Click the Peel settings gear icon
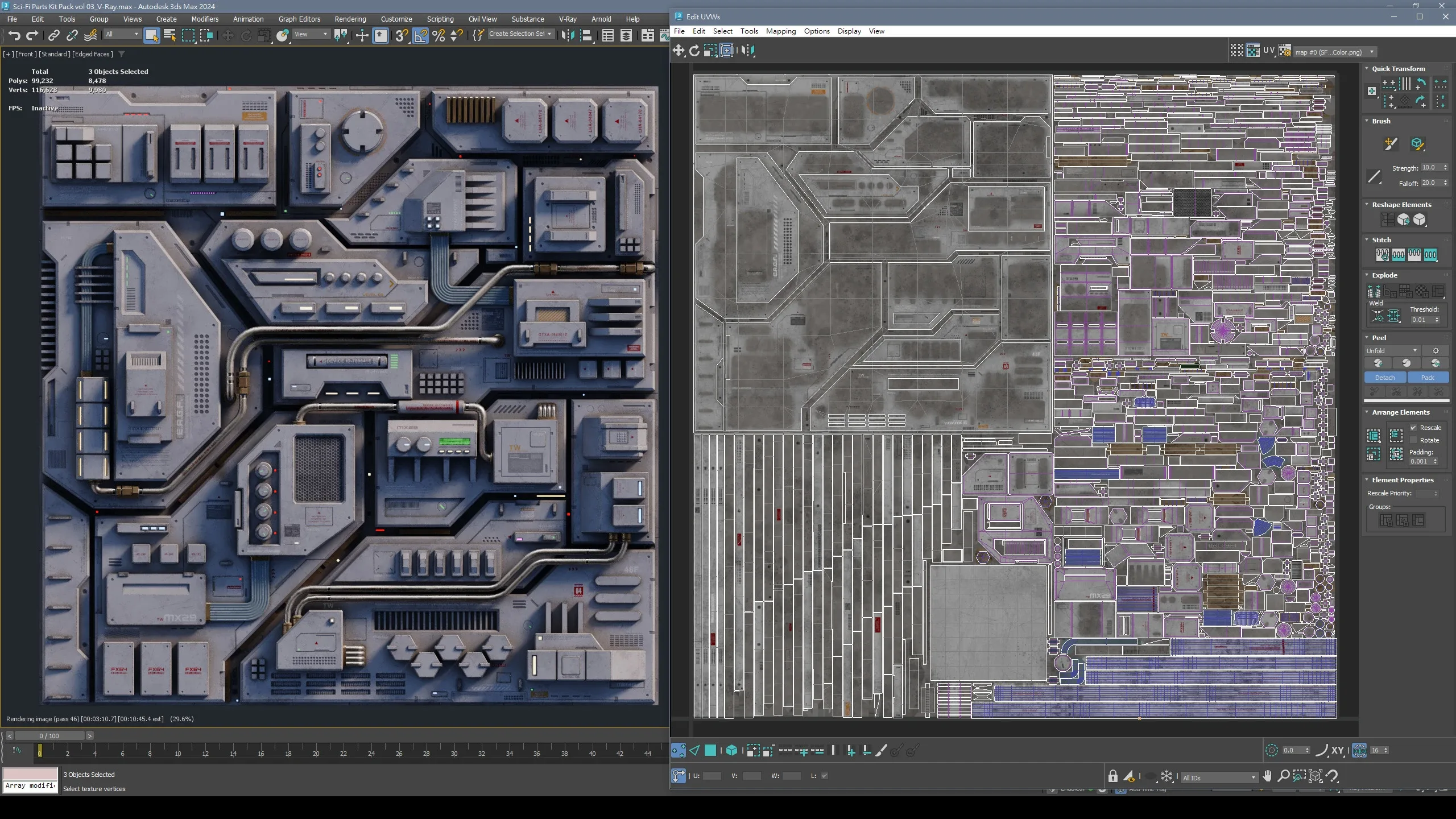The image size is (1456, 819). tap(1436, 351)
